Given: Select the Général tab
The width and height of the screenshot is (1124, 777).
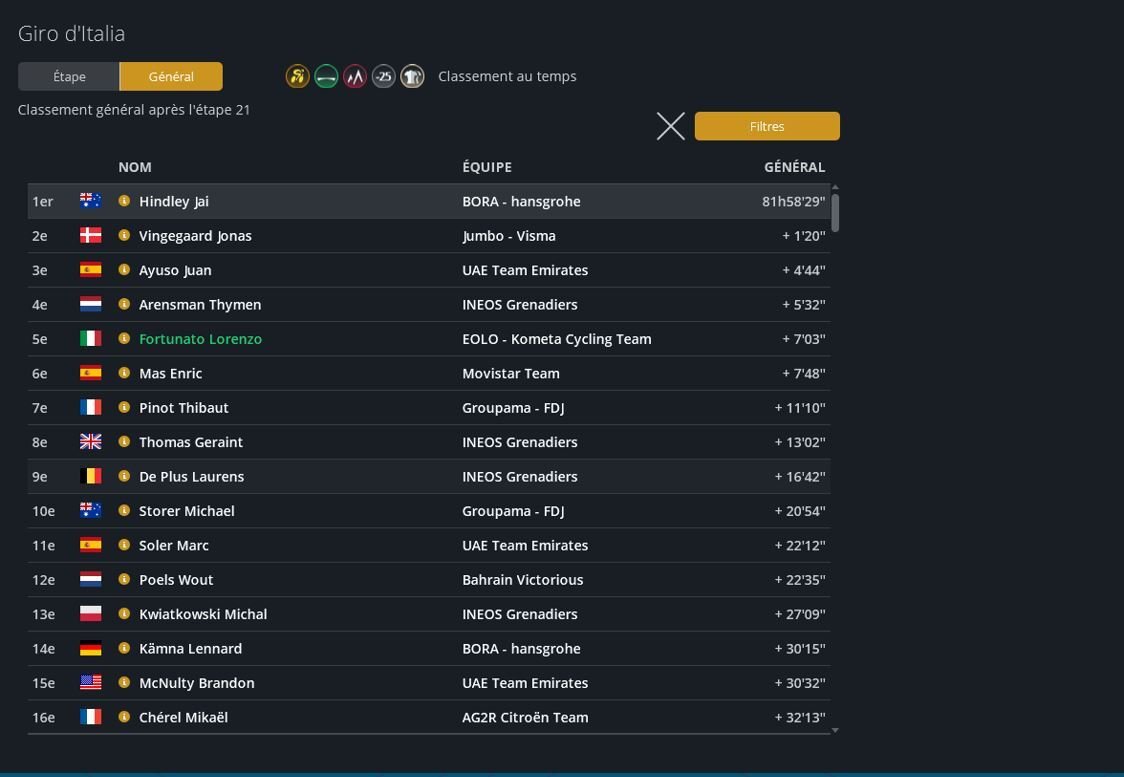Looking at the screenshot, I should pyautogui.click(x=171, y=77).
